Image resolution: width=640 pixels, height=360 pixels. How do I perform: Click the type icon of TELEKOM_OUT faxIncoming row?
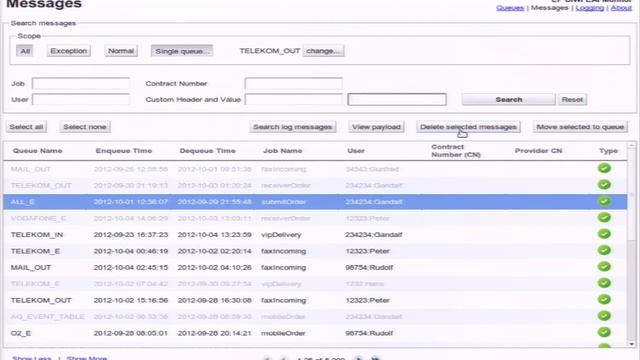click(x=604, y=300)
